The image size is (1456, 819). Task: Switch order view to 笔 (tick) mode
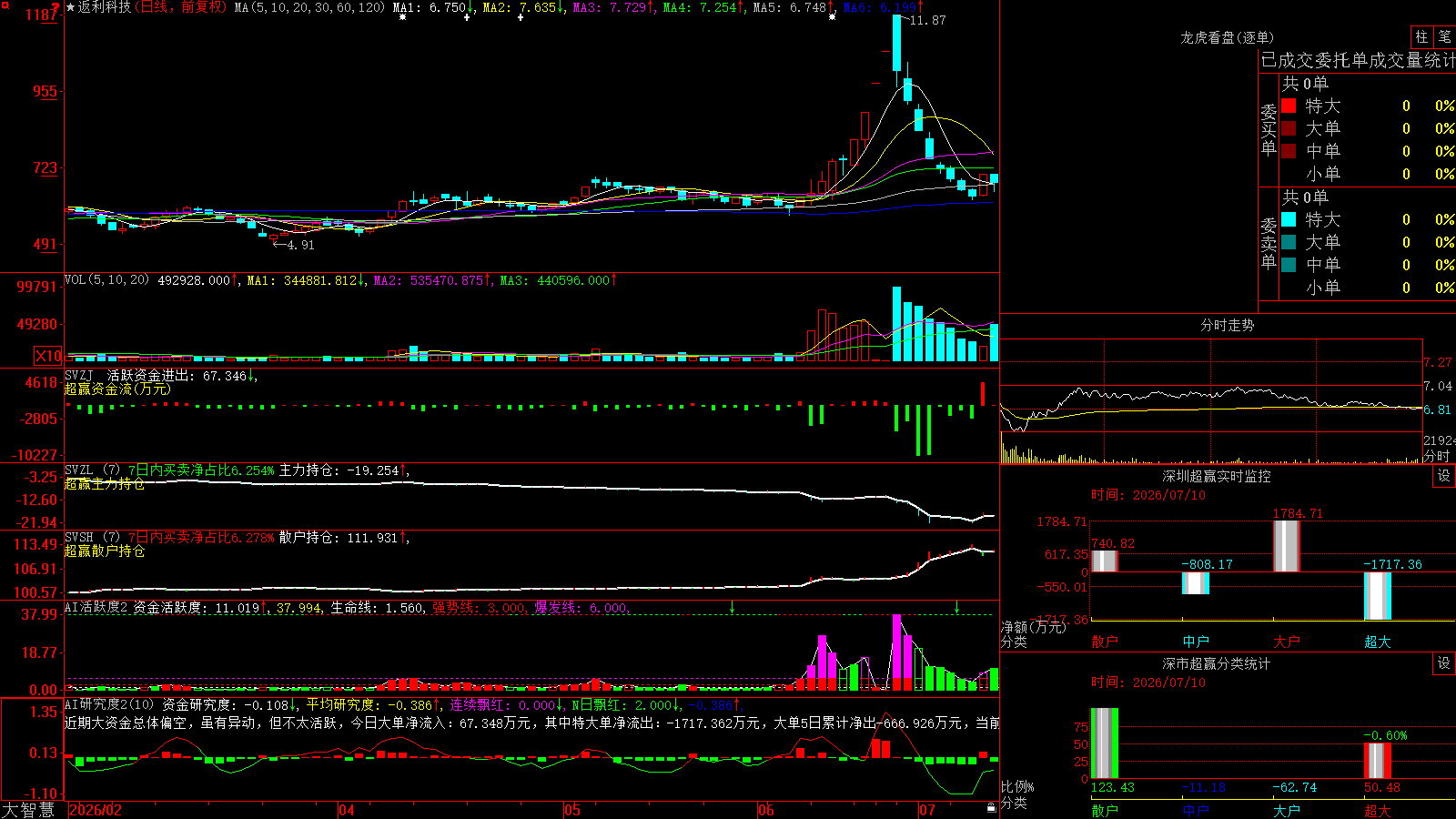[1445, 37]
